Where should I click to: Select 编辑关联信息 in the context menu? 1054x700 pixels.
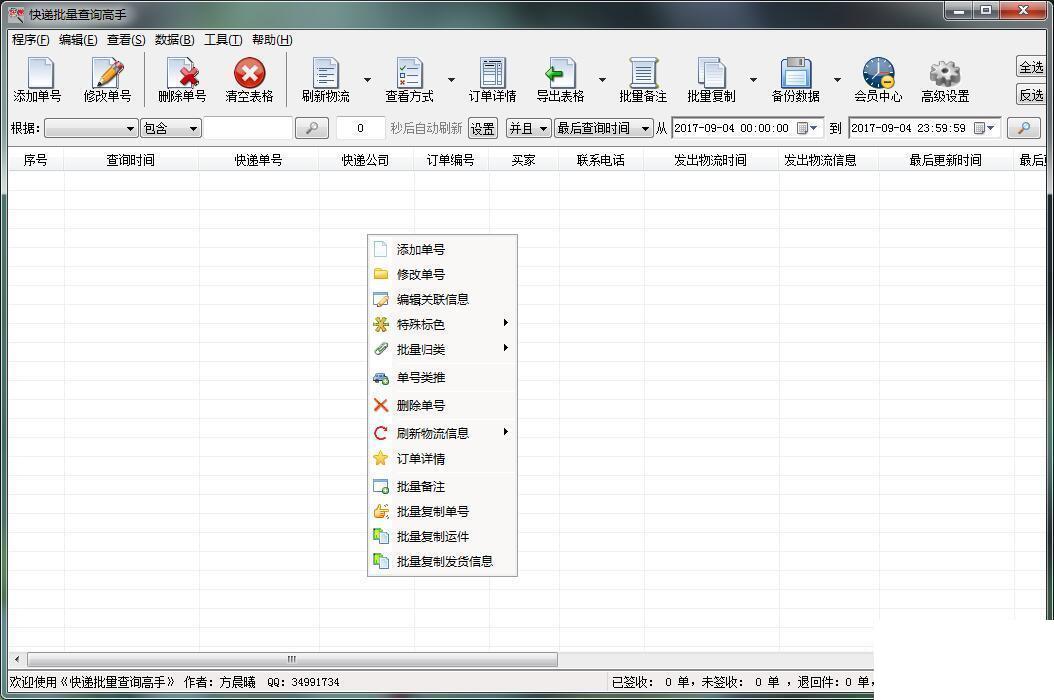442,299
